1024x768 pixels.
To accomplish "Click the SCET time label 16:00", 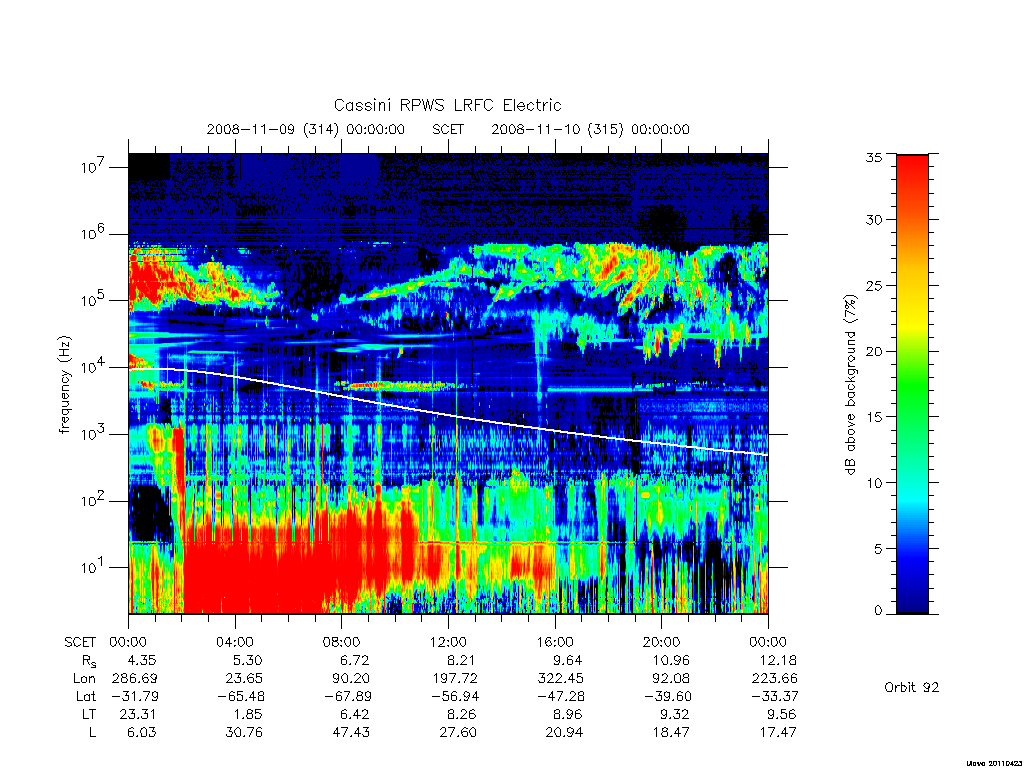I will 555,642.
